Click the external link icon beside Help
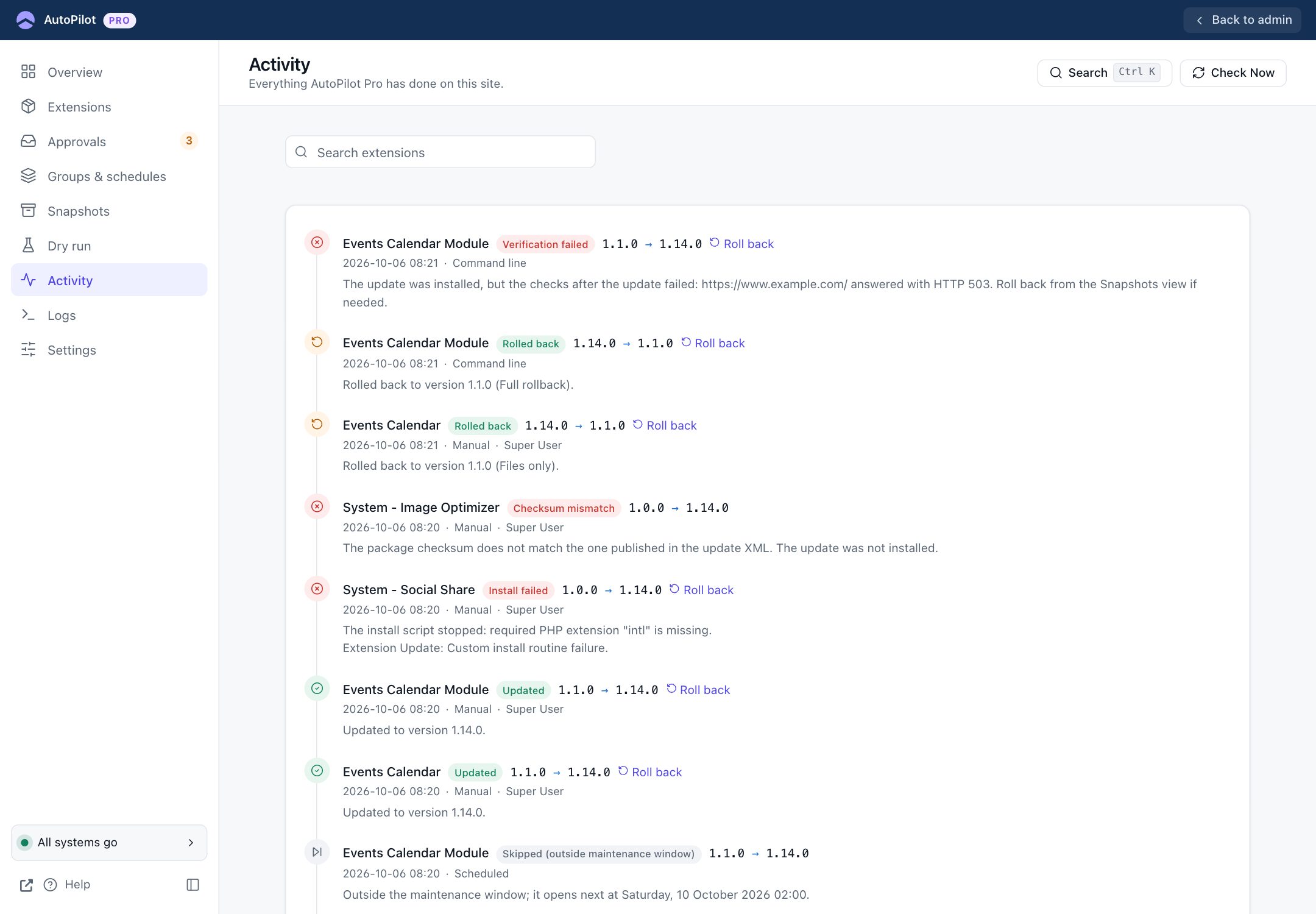 26,885
